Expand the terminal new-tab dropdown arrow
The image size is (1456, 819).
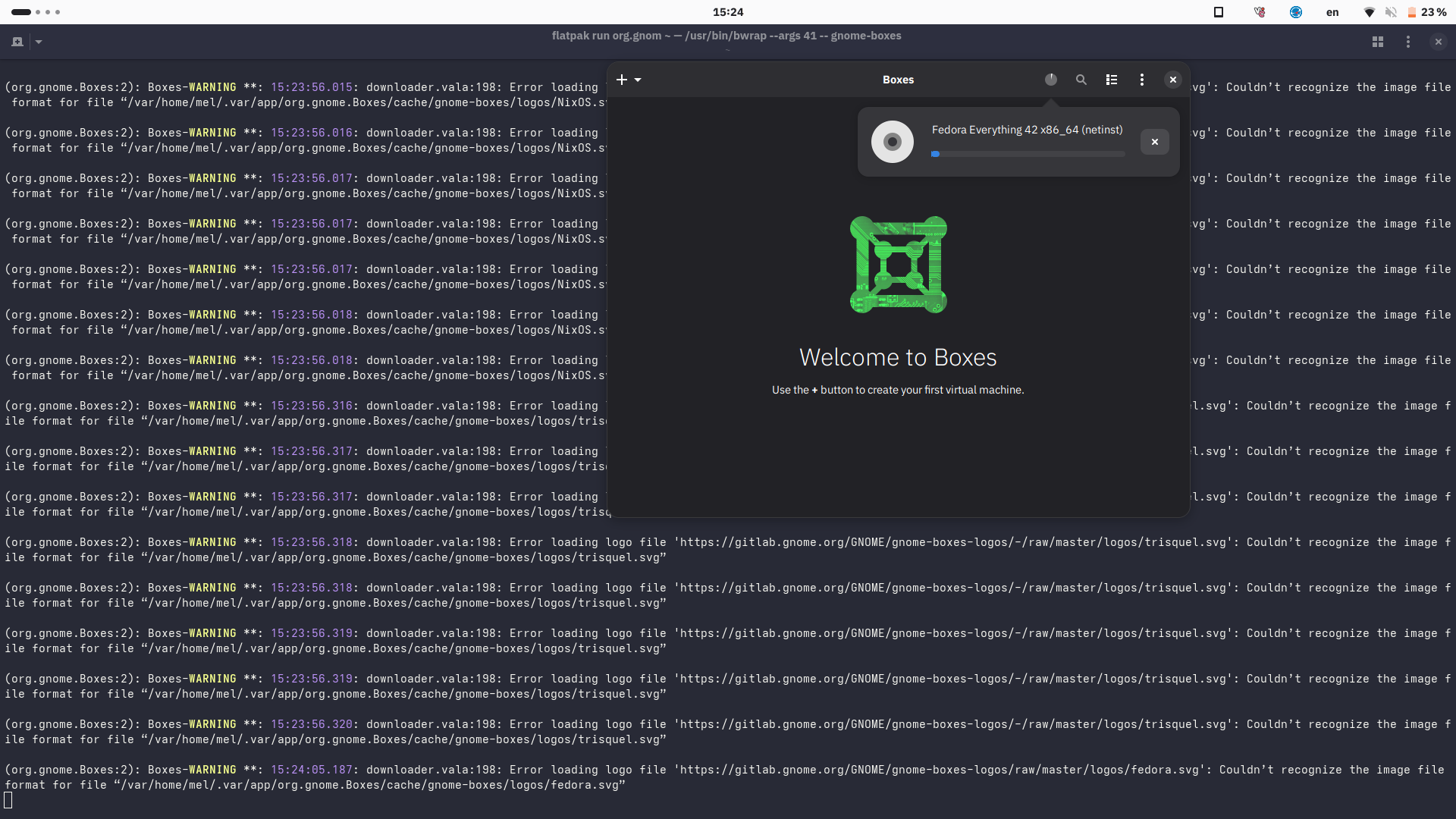tap(39, 42)
